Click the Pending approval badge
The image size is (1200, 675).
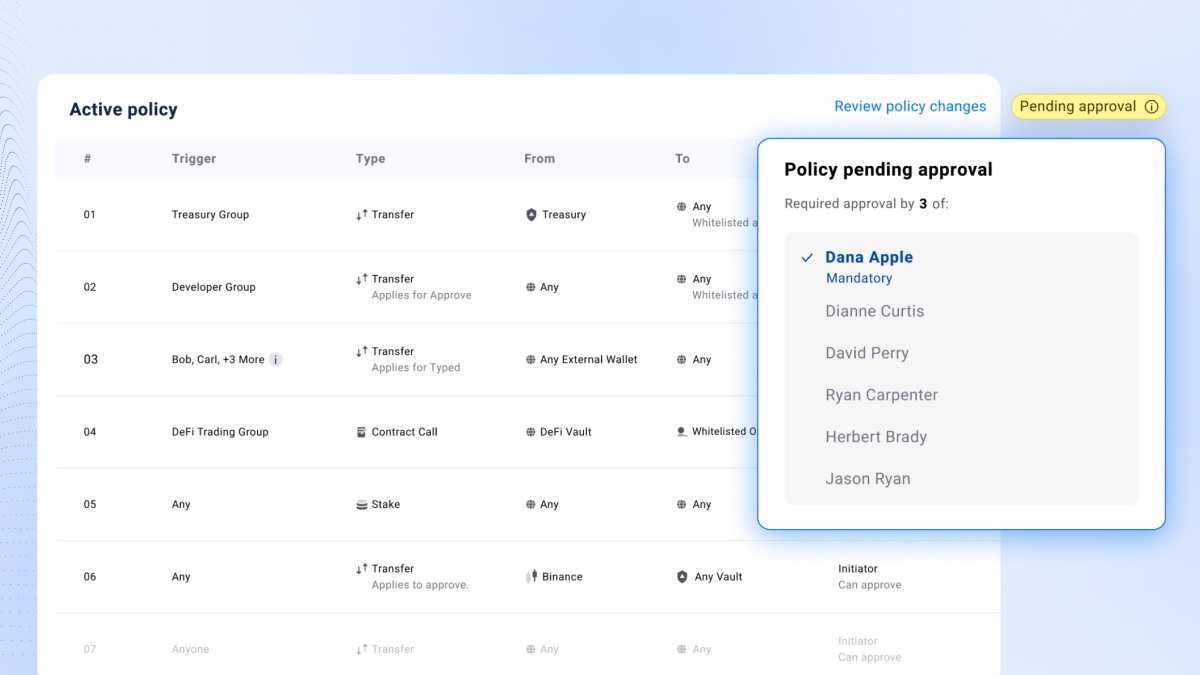pos(1088,106)
